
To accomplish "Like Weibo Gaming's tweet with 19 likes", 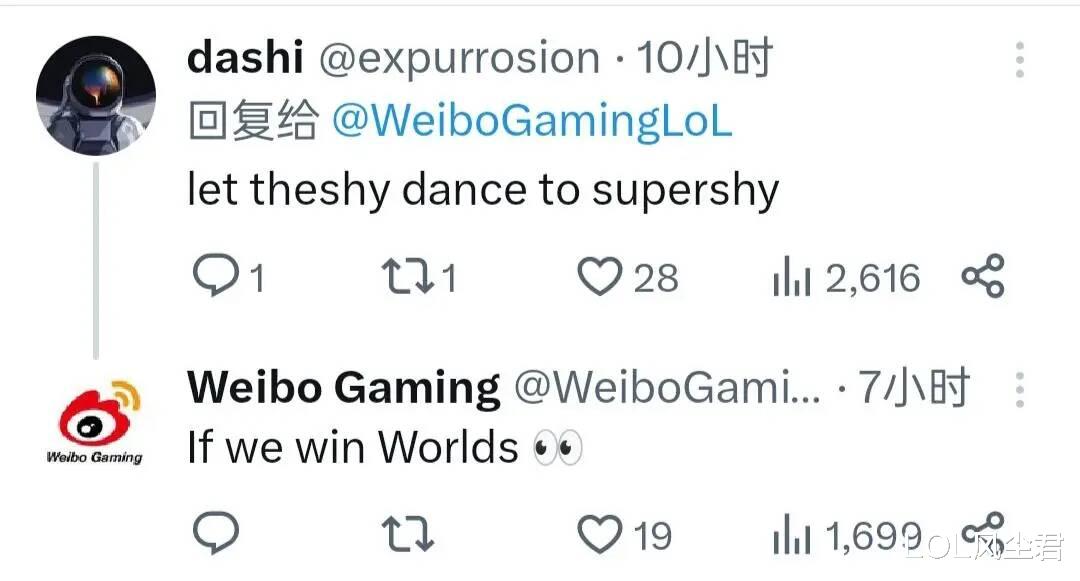I will click(599, 534).
